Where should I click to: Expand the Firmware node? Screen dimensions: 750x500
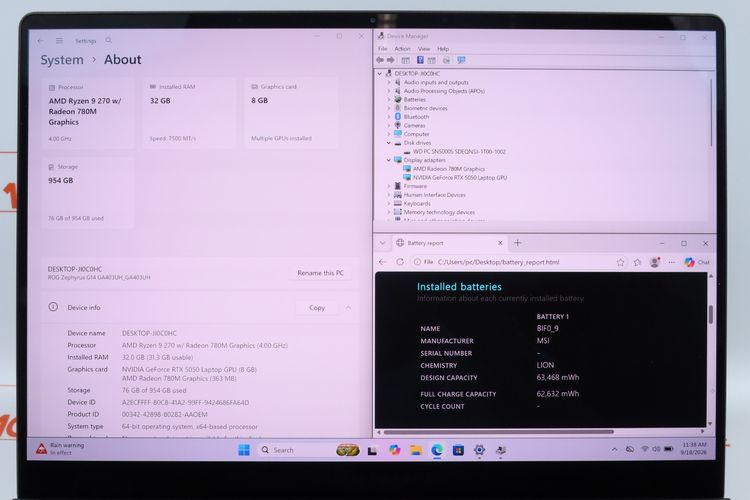[389, 186]
